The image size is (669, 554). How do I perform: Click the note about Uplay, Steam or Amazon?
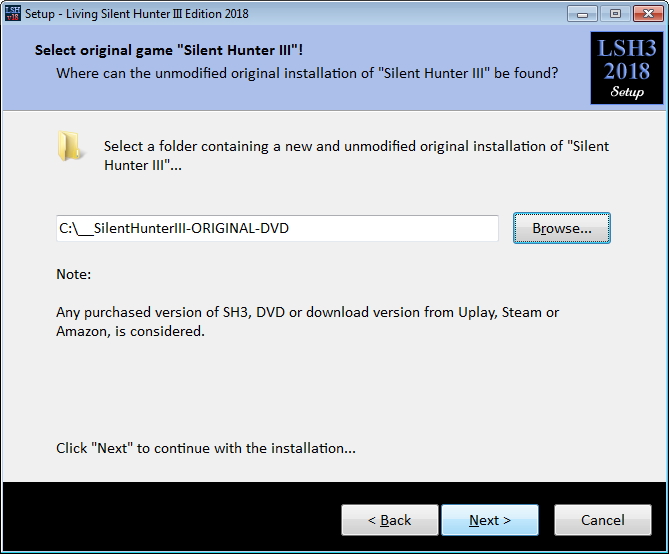307,321
